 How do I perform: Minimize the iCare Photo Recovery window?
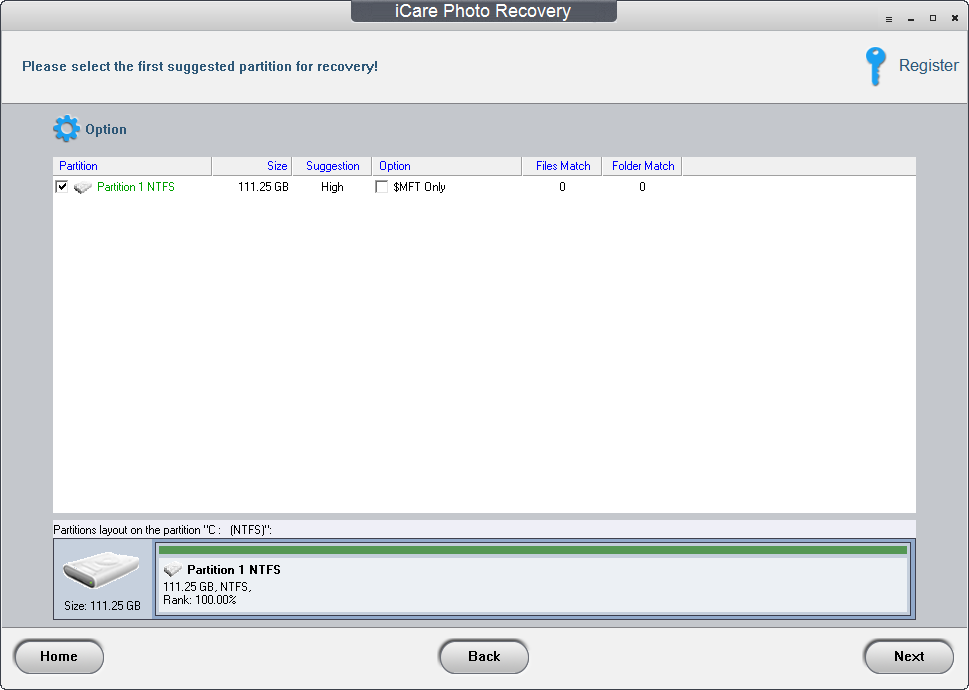pyautogui.click(x=911, y=19)
